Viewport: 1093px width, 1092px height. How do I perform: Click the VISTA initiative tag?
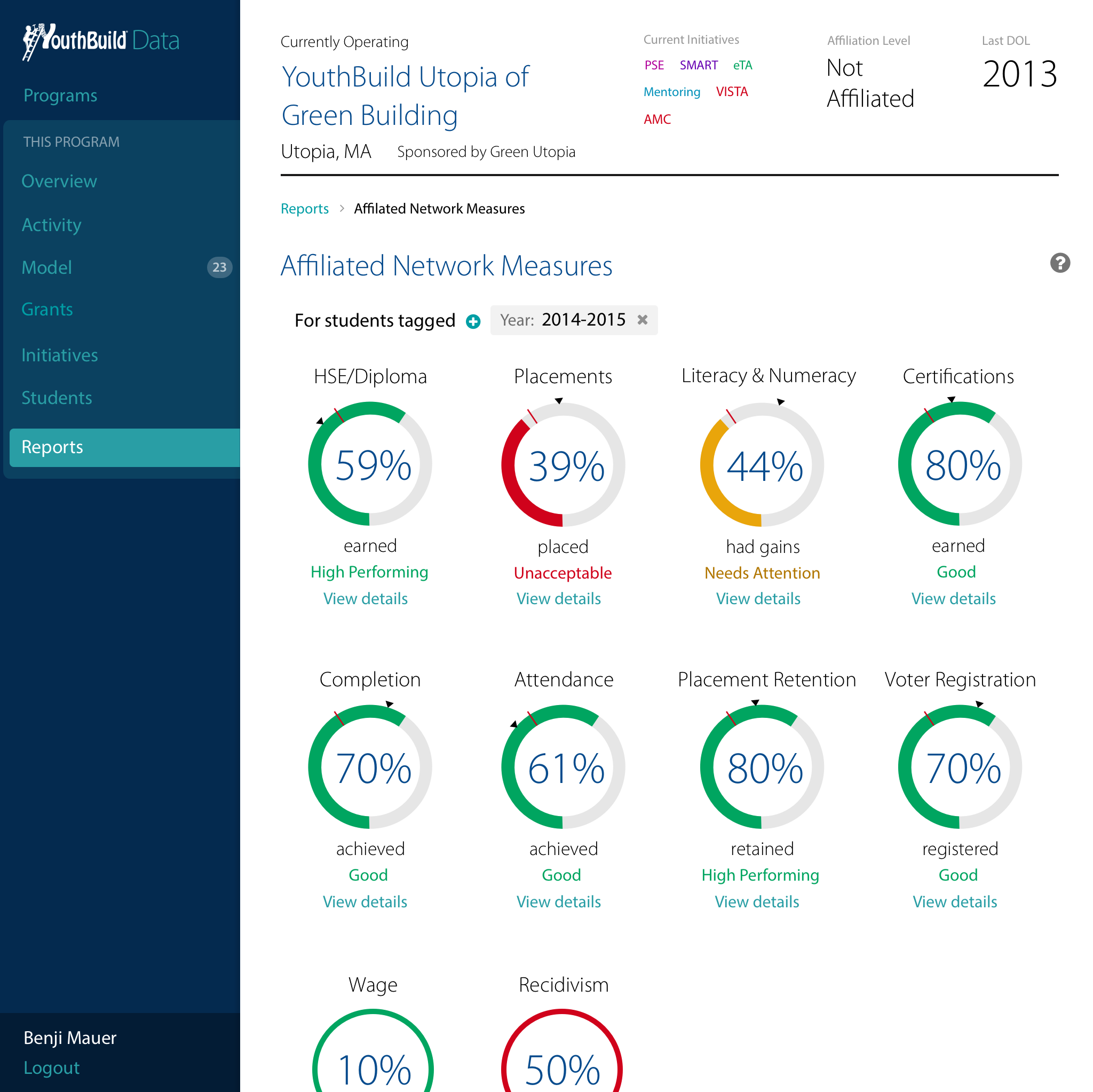click(732, 92)
